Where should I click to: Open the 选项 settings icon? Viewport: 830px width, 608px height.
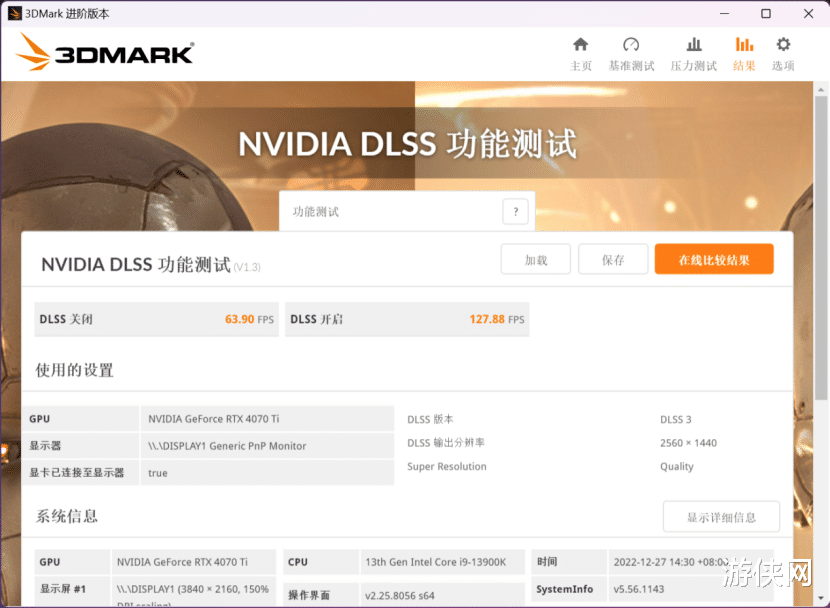point(782,45)
